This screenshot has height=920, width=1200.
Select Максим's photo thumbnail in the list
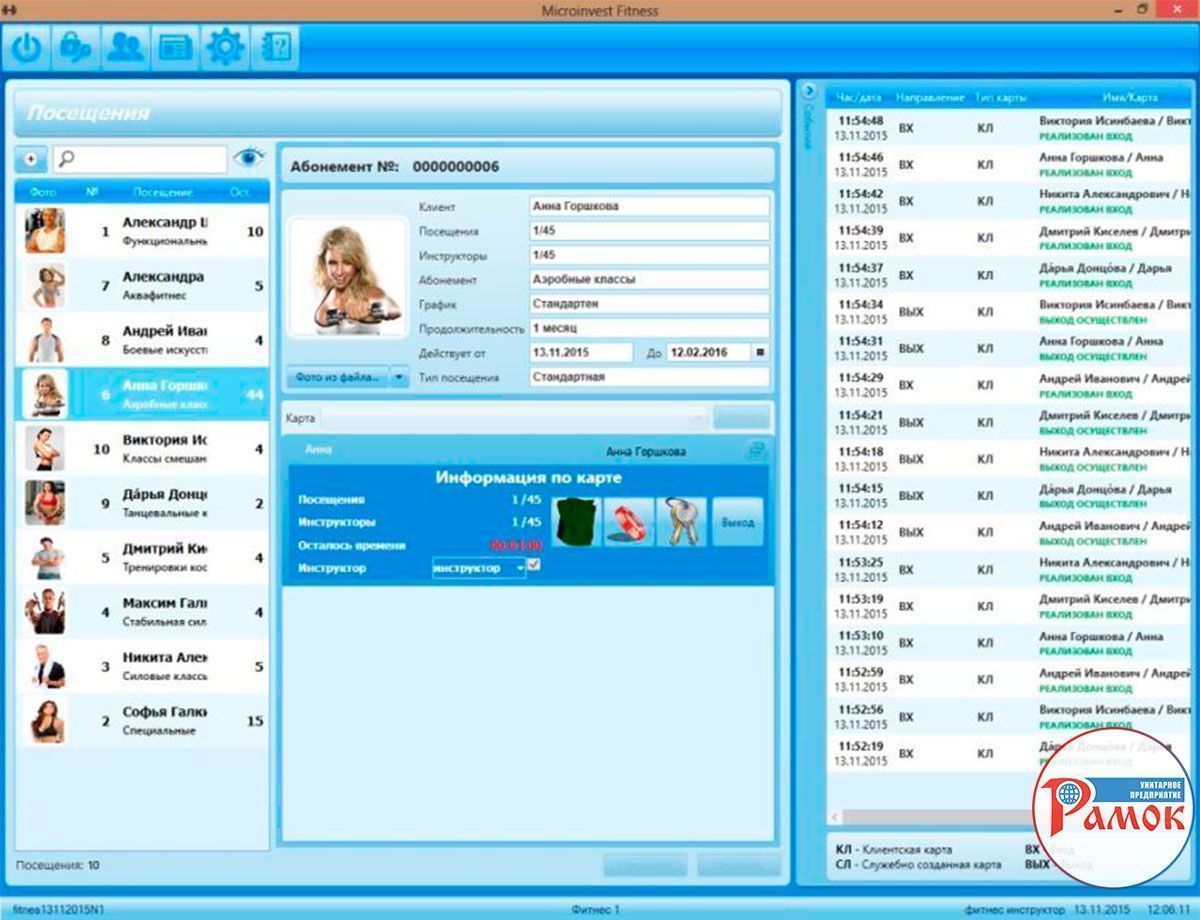click(x=45, y=612)
